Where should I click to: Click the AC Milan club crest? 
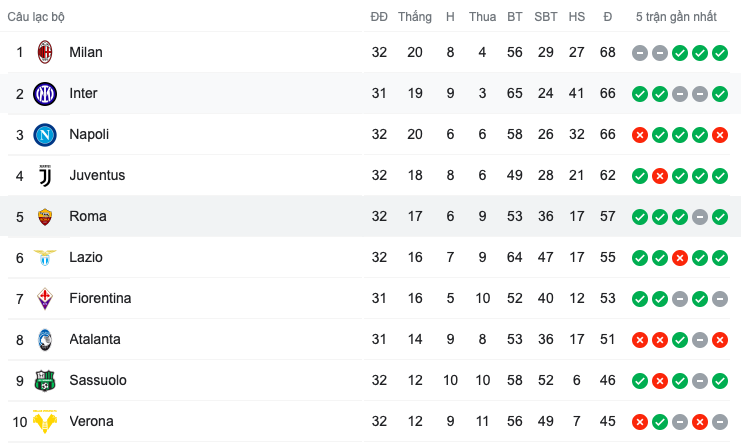pyautogui.click(x=45, y=52)
